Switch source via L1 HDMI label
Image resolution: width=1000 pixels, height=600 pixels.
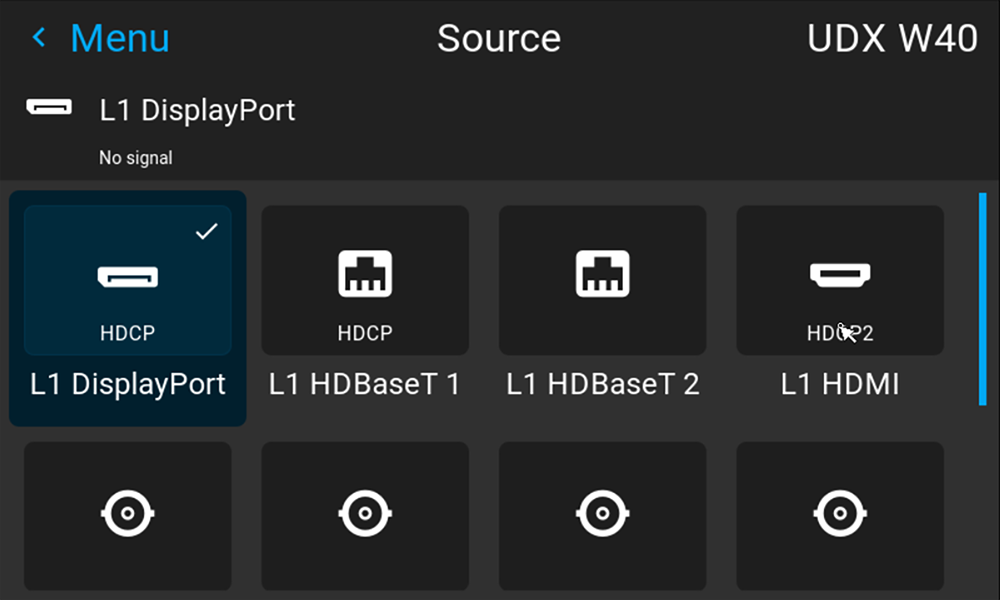coord(840,384)
